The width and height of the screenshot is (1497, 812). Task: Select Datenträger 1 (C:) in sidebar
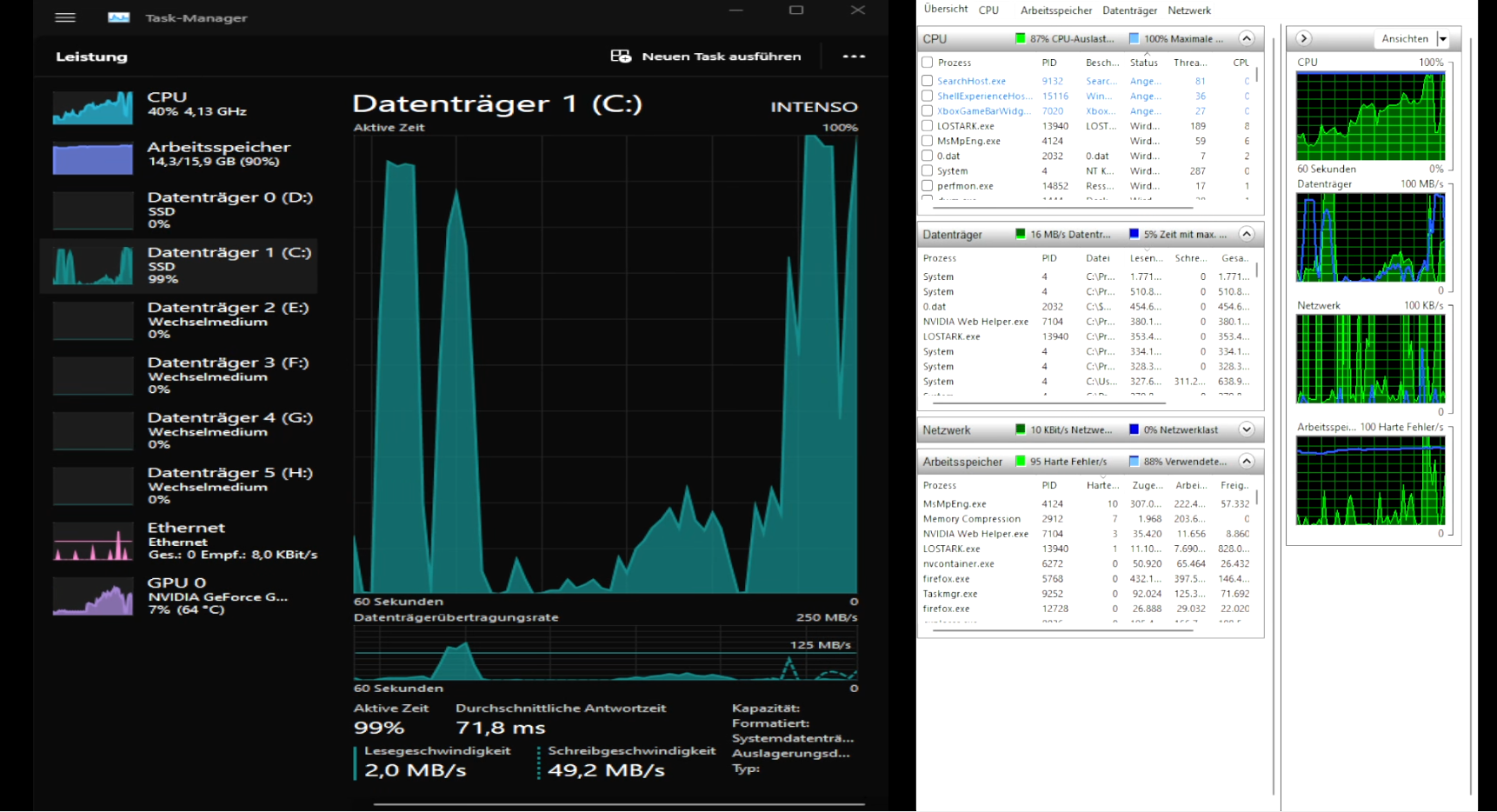178,265
